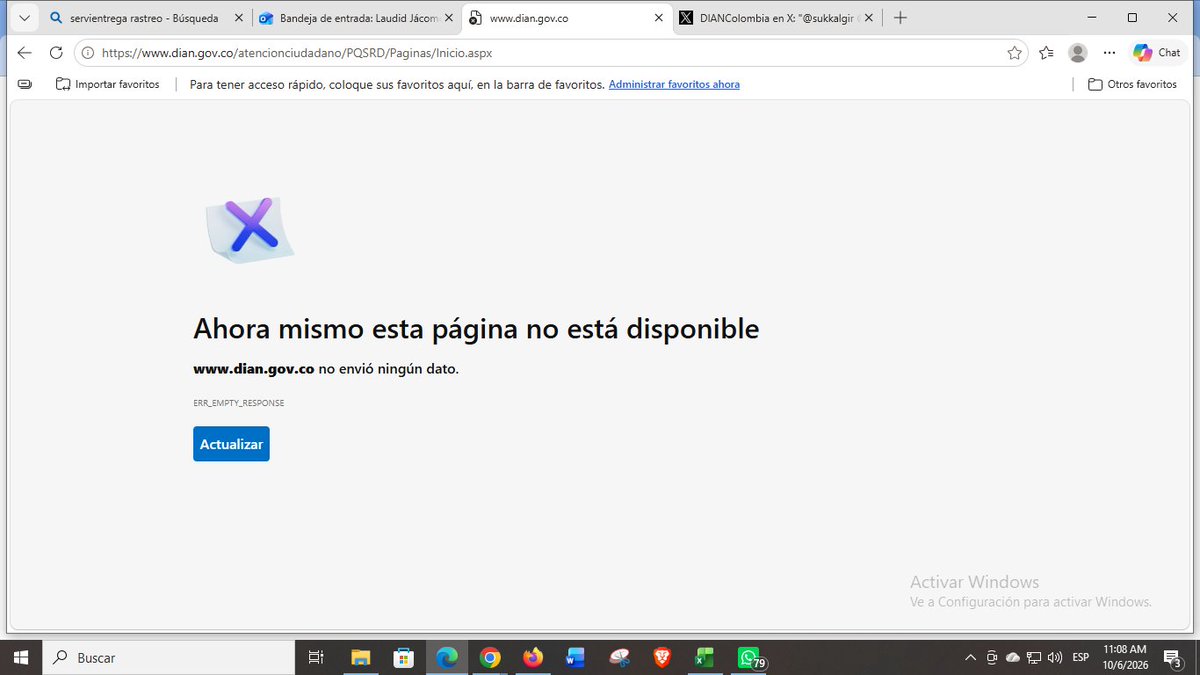
Task: Open the browser profile avatar
Action: (x=1077, y=53)
